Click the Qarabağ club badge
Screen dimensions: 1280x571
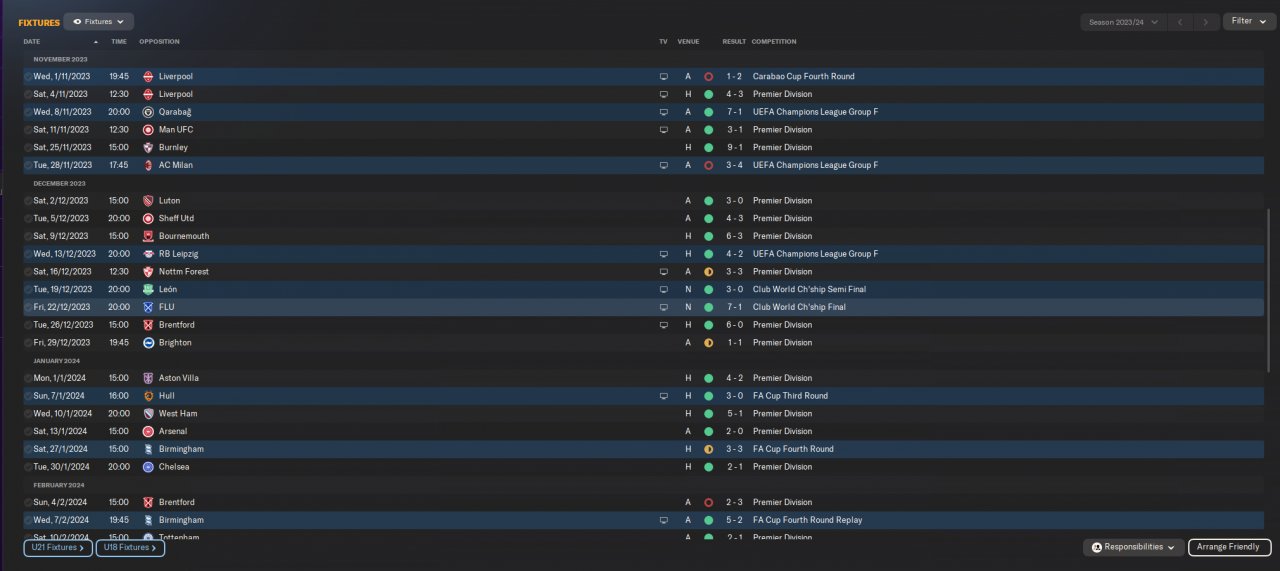(148, 112)
